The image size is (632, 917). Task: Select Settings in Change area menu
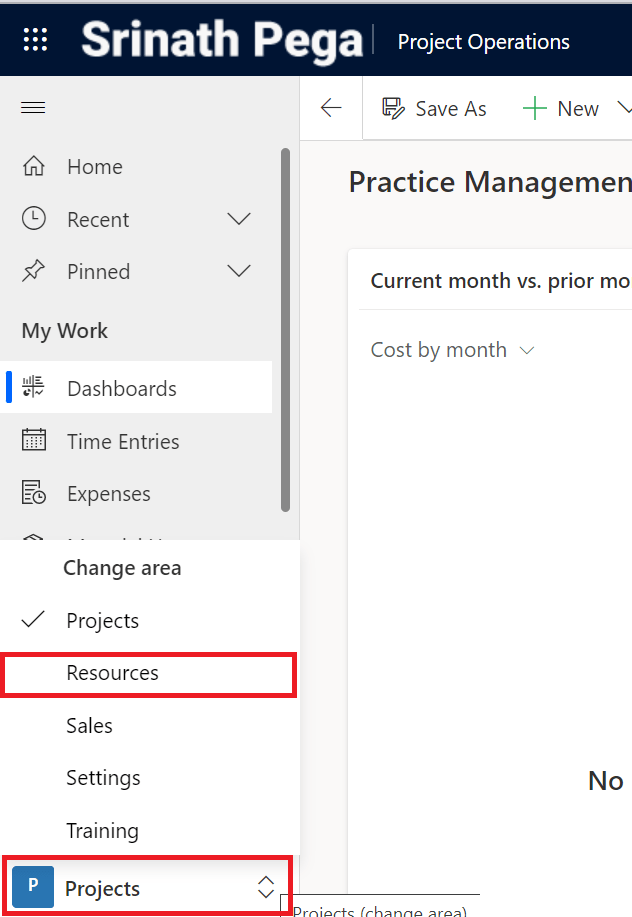tap(103, 778)
